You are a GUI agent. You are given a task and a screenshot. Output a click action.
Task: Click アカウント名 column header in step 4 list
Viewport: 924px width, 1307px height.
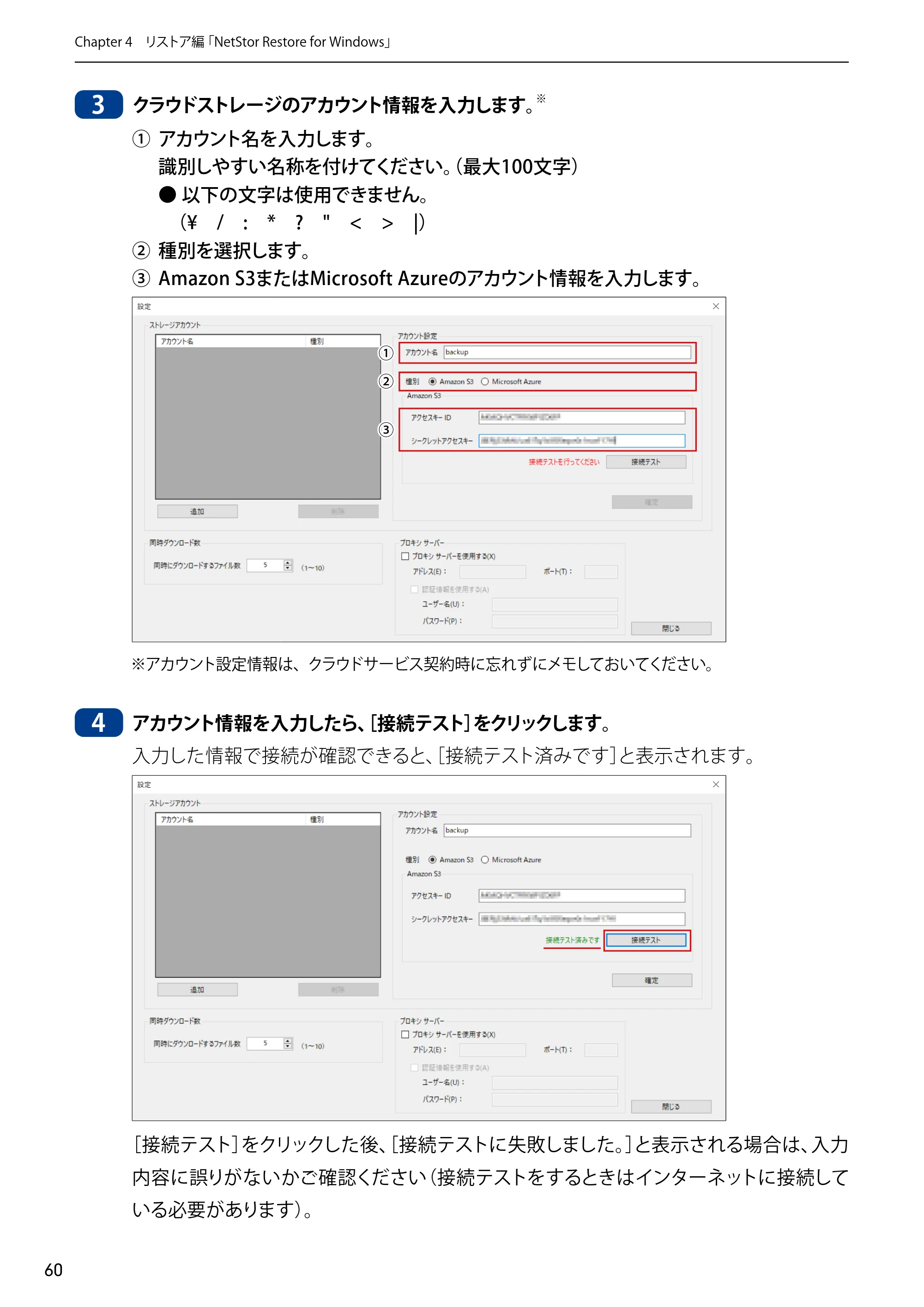pyautogui.click(x=230, y=820)
